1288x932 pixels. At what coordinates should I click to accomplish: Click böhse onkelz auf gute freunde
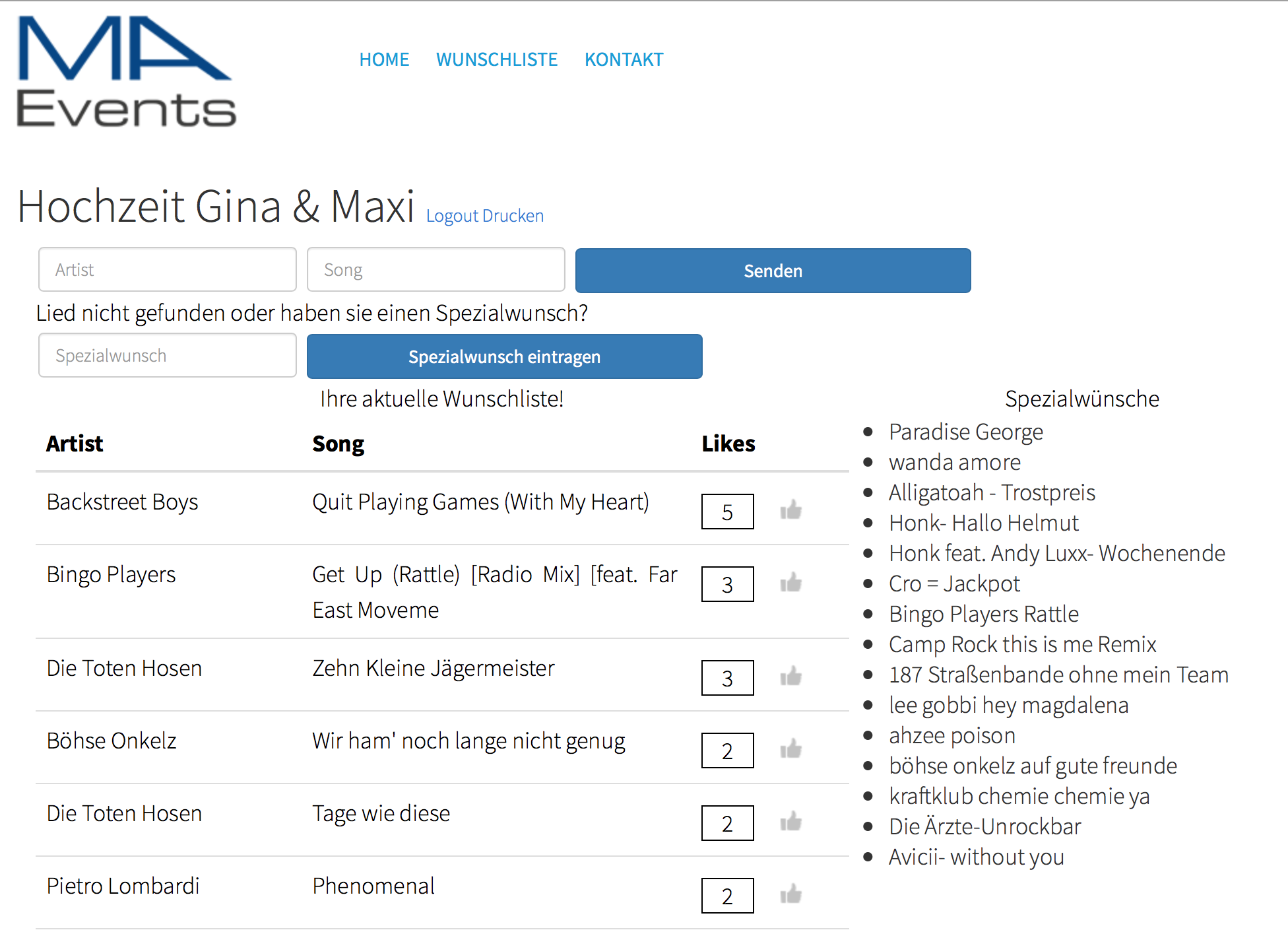click(1033, 766)
